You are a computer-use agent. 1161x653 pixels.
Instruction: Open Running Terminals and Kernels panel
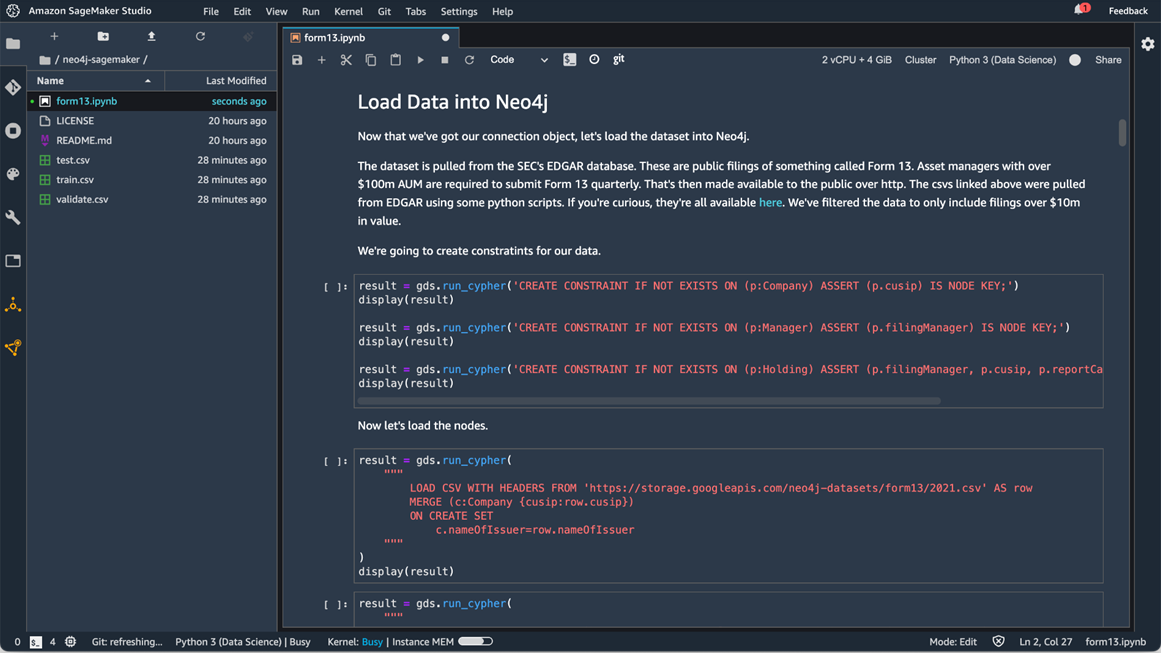[13, 131]
